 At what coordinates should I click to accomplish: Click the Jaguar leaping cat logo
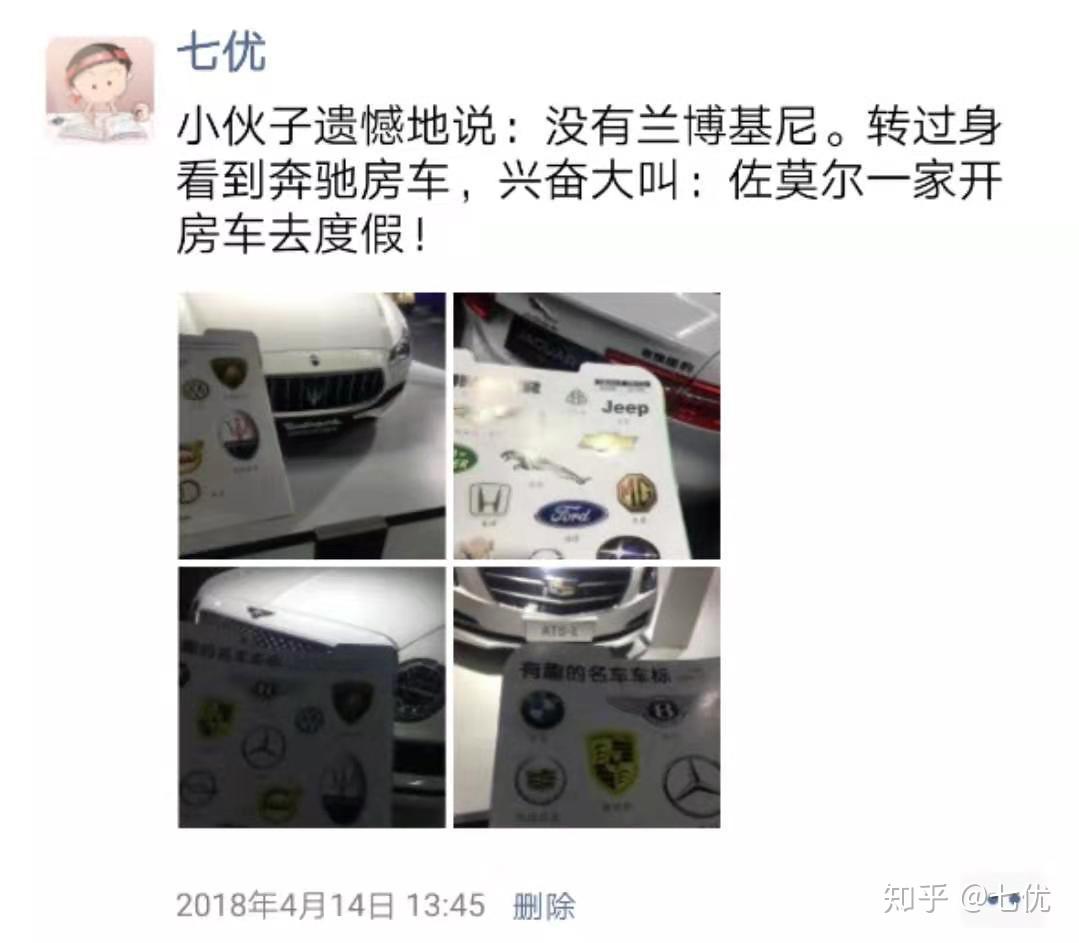[x=544, y=465]
